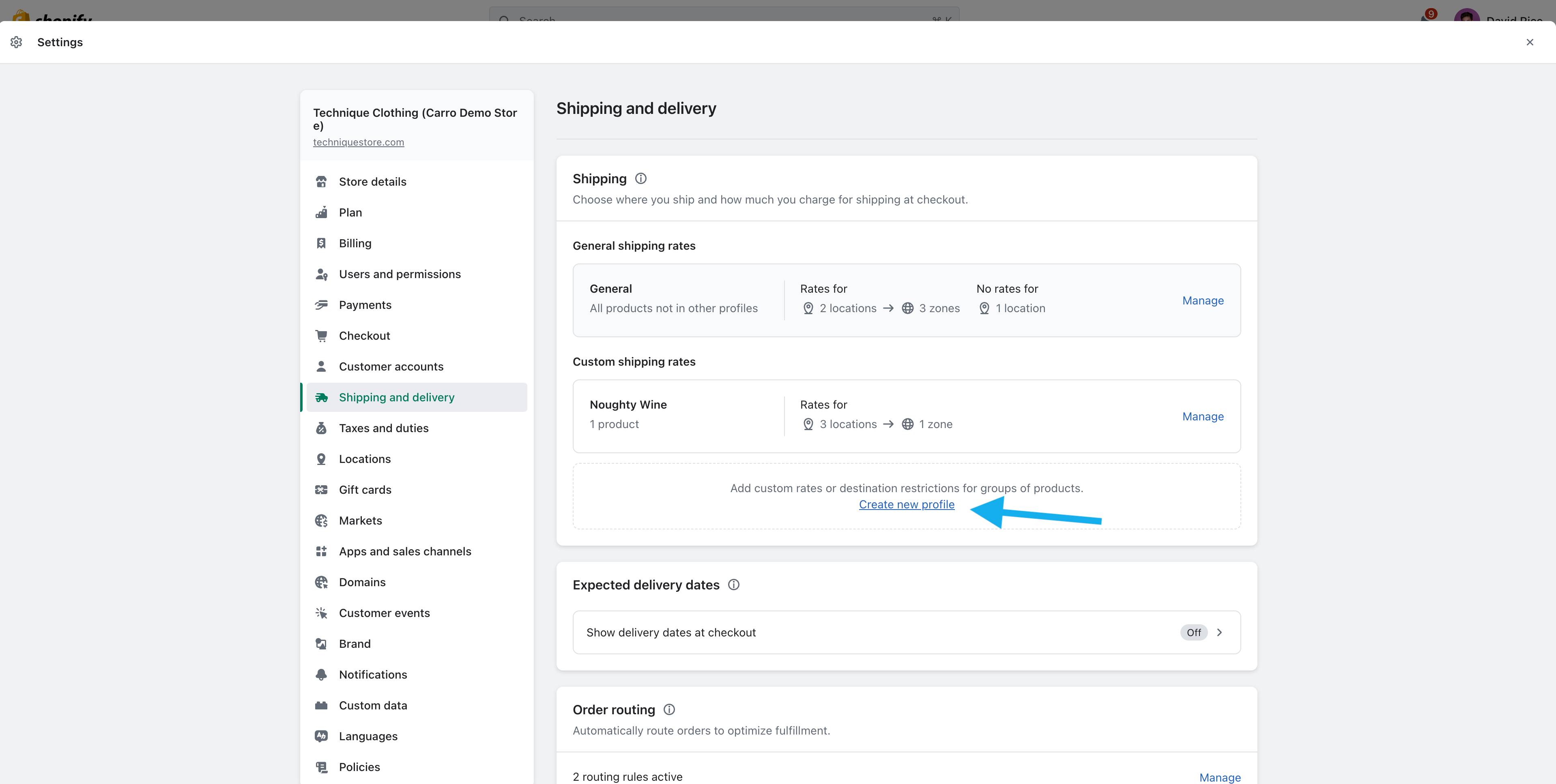Click the Taxes and duties icon

pyautogui.click(x=321, y=428)
